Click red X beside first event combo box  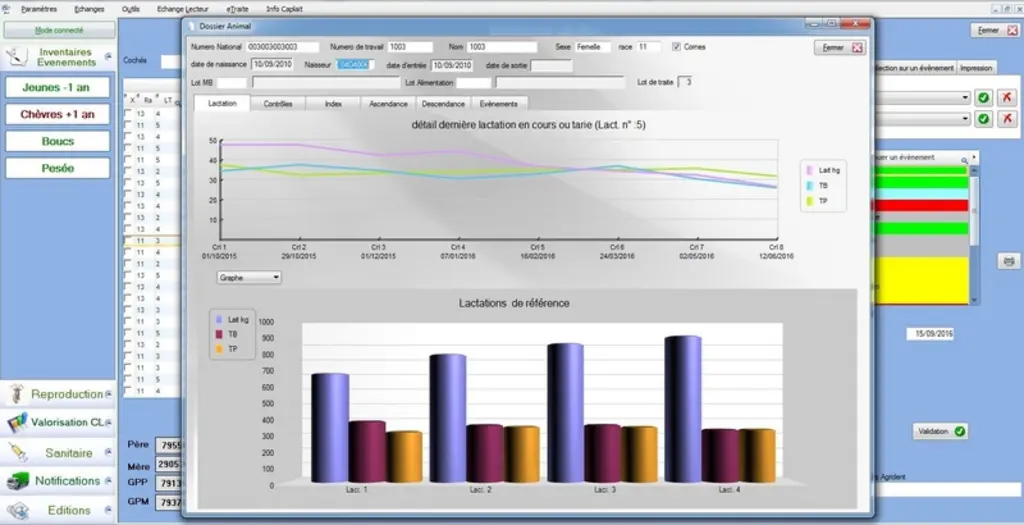(1006, 98)
